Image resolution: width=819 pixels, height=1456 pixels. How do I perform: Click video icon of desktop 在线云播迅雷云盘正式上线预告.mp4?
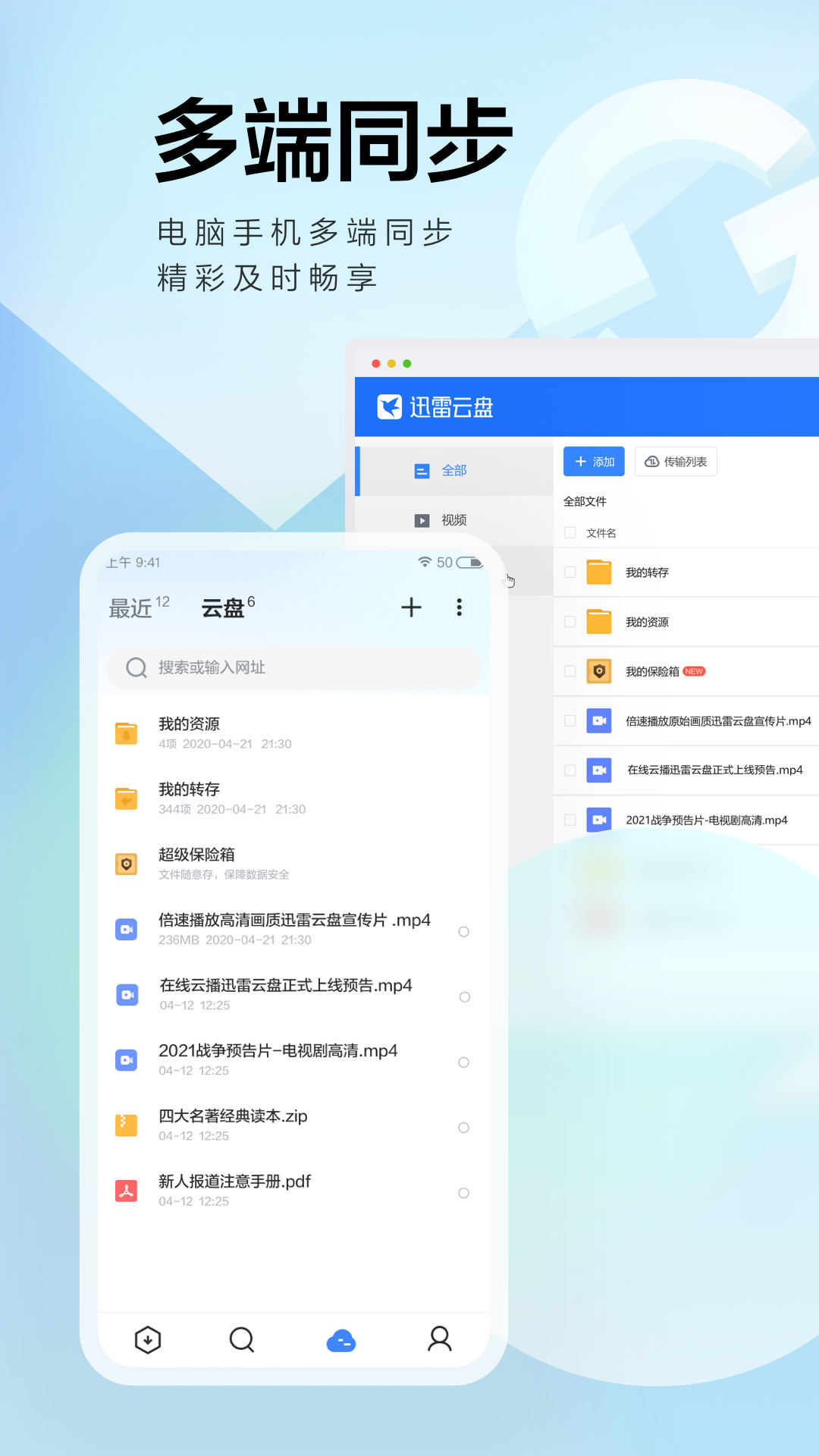tap(599, 770)
